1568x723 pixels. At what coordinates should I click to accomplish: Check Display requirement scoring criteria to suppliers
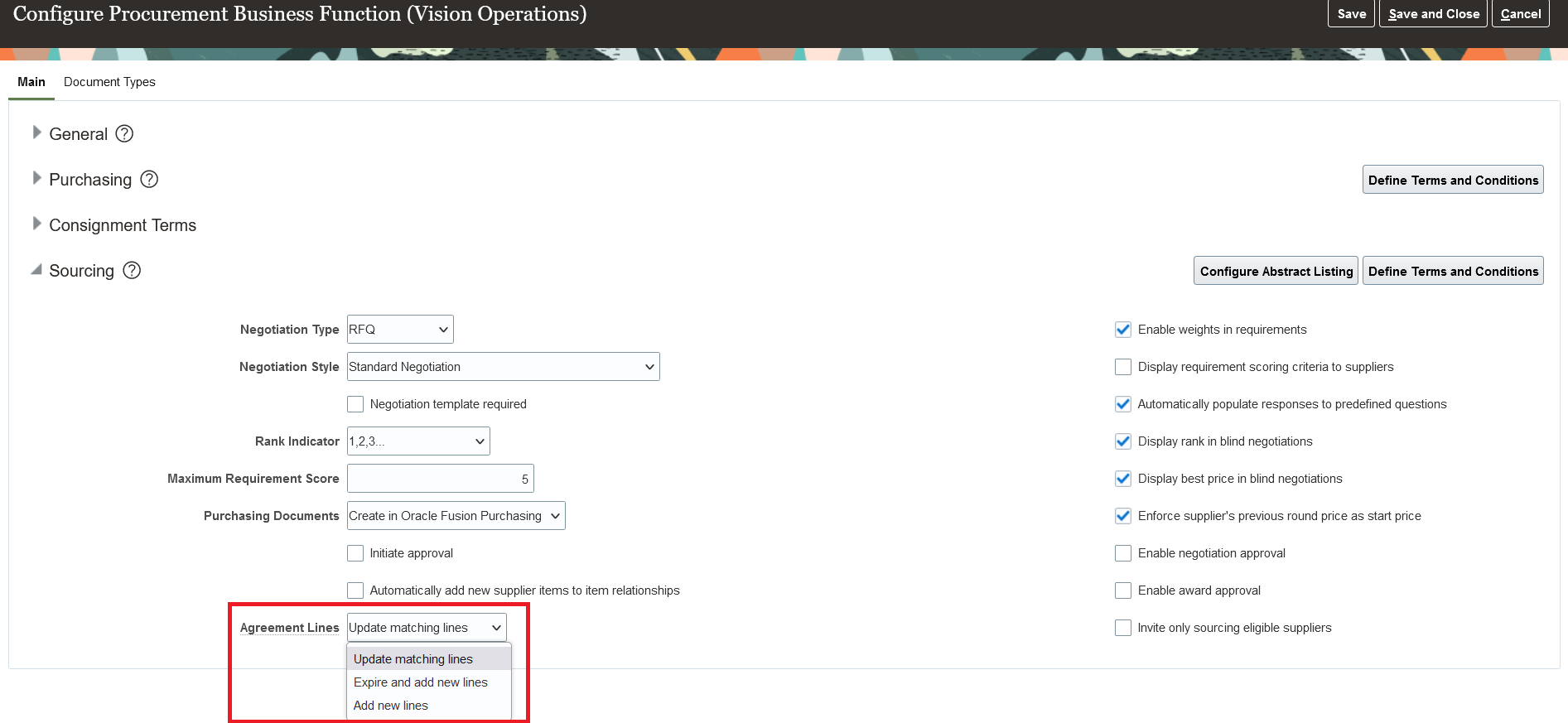1123,367
